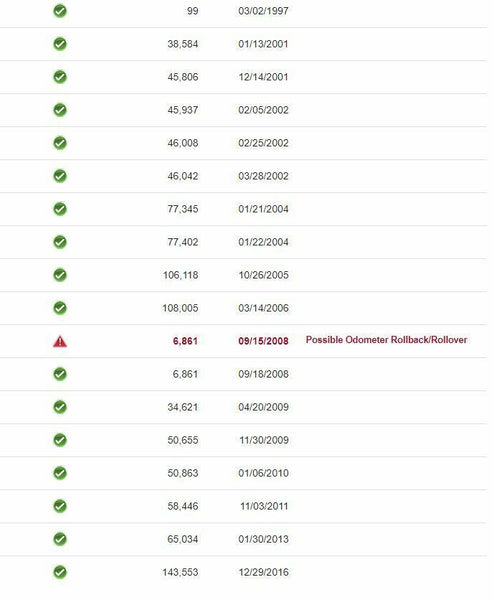Click the check icon next to 106,118
This screenshot has height=600, width=494.
point(60,275)
